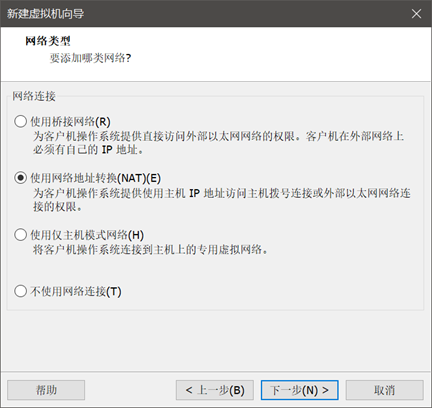This screenshot has height=408, width=432.
Task: Close the 新建虚拟机向导 dialog
Action: (416, 14)
